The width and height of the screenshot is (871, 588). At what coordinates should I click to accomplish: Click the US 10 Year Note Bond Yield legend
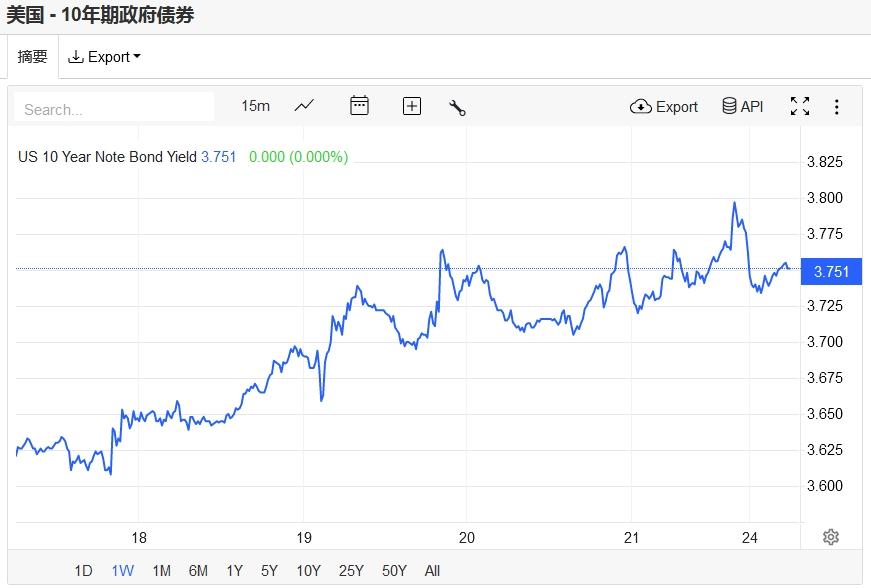coord(107,157)
